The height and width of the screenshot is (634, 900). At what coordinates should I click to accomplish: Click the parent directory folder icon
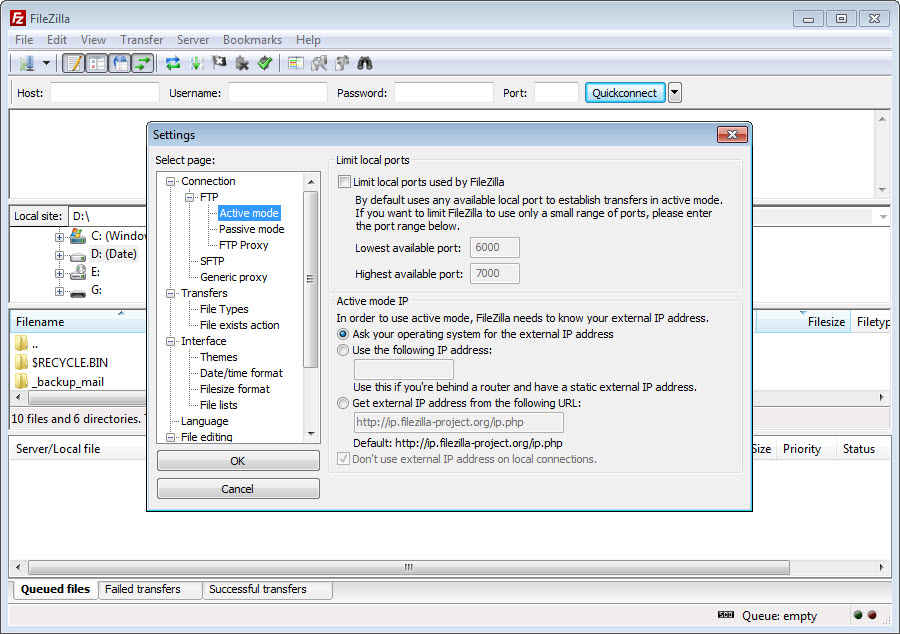coord(21,343)
